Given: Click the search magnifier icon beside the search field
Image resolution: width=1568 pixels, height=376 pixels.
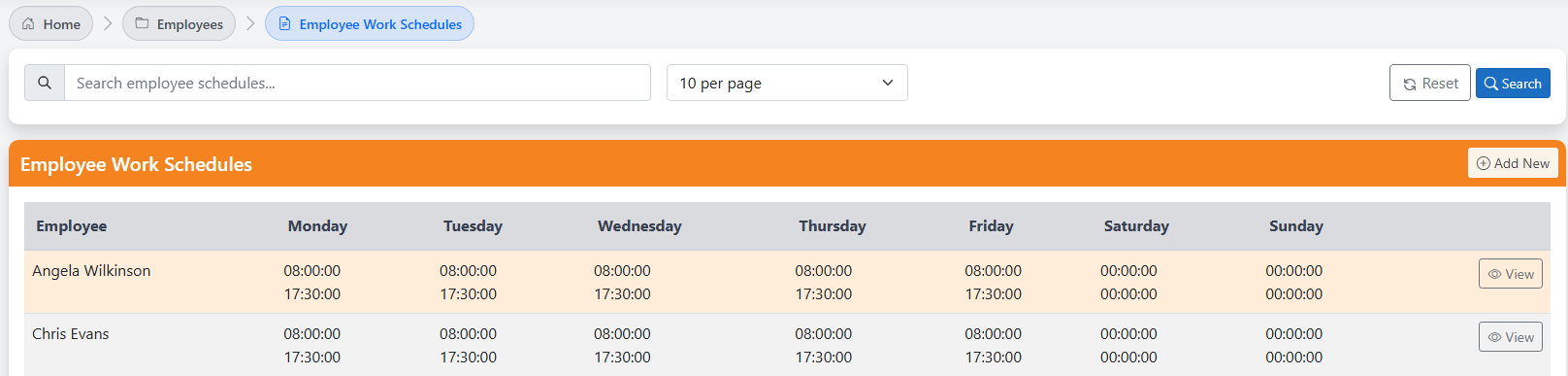Looking at the screenshot, I should click(45, 83).
